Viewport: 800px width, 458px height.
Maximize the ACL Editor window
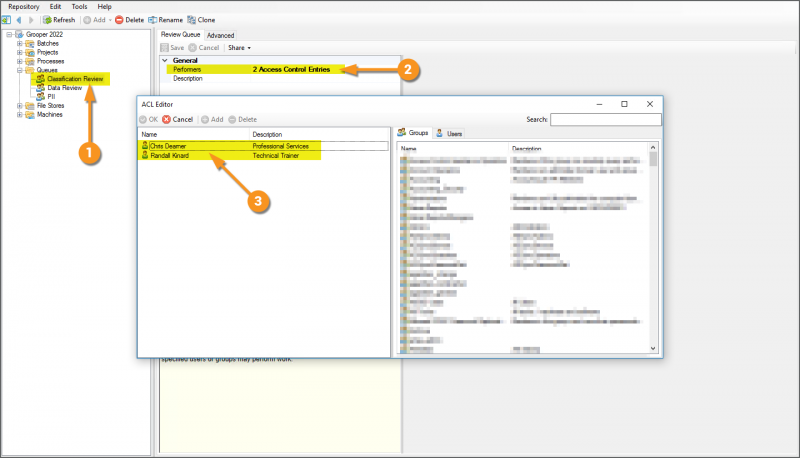(624, 104)
